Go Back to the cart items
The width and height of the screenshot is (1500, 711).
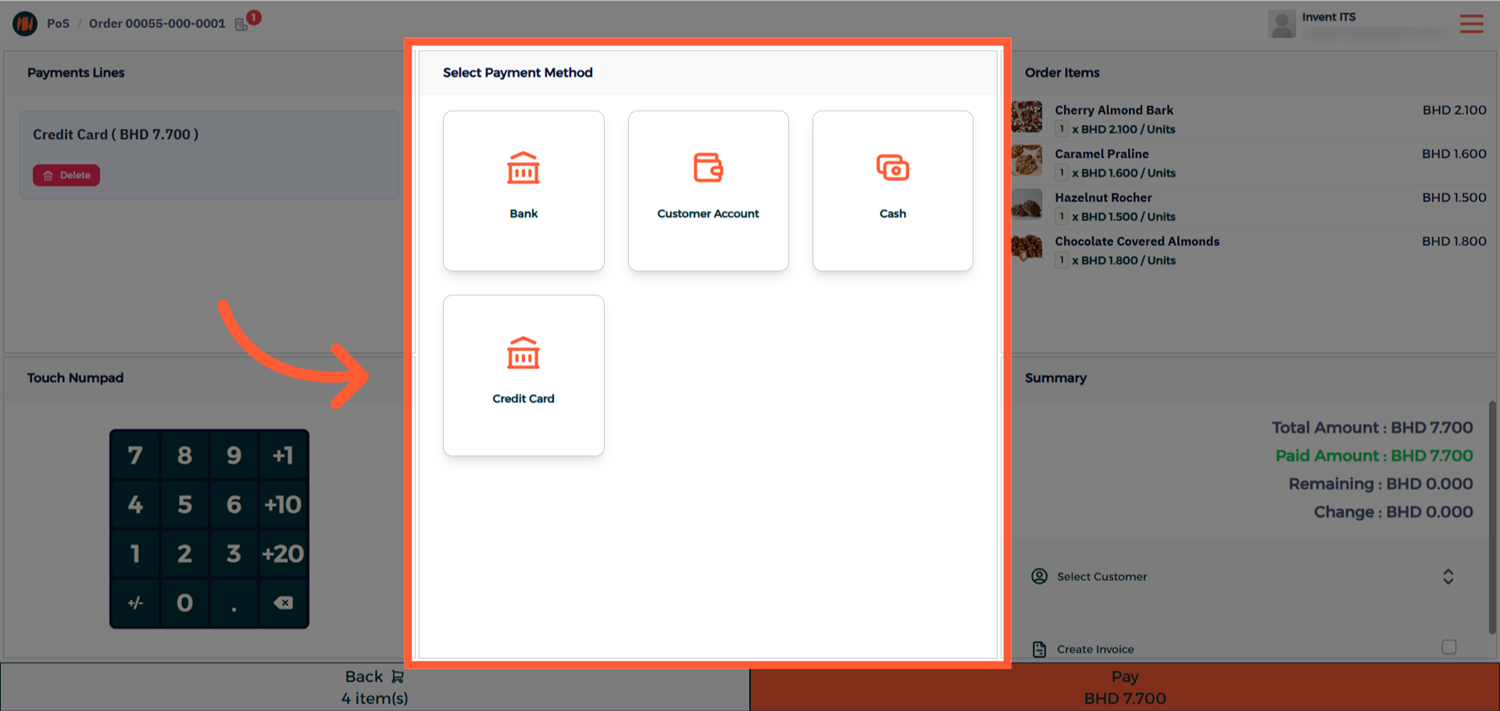(x=374, y=686)
